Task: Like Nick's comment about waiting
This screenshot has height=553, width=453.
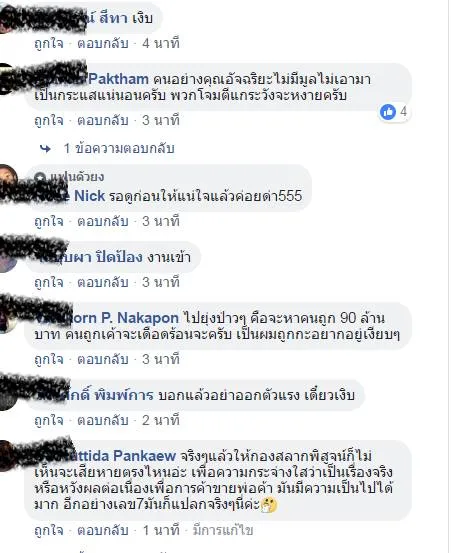Action: (49, 221)
